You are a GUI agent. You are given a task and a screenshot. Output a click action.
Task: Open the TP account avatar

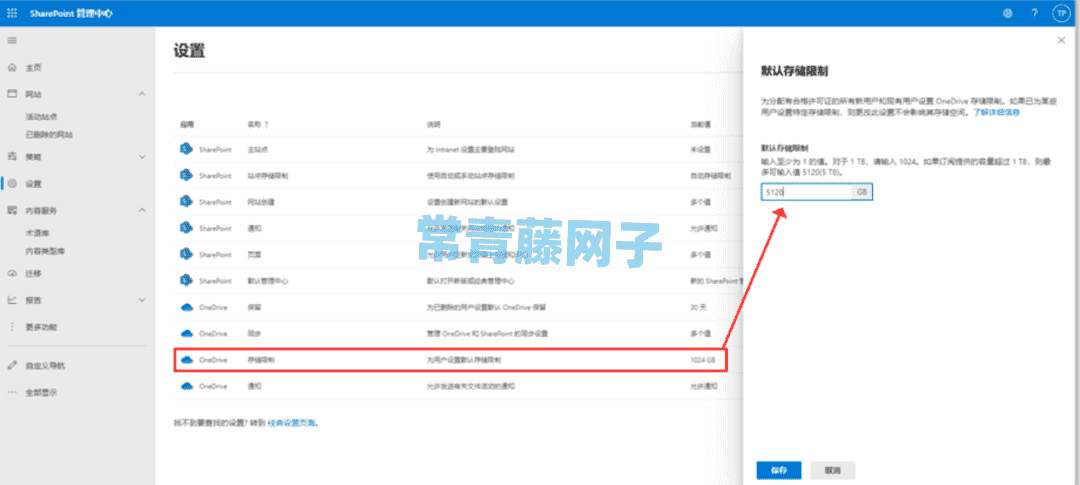pyautogui.click(x=1061, y=12)
